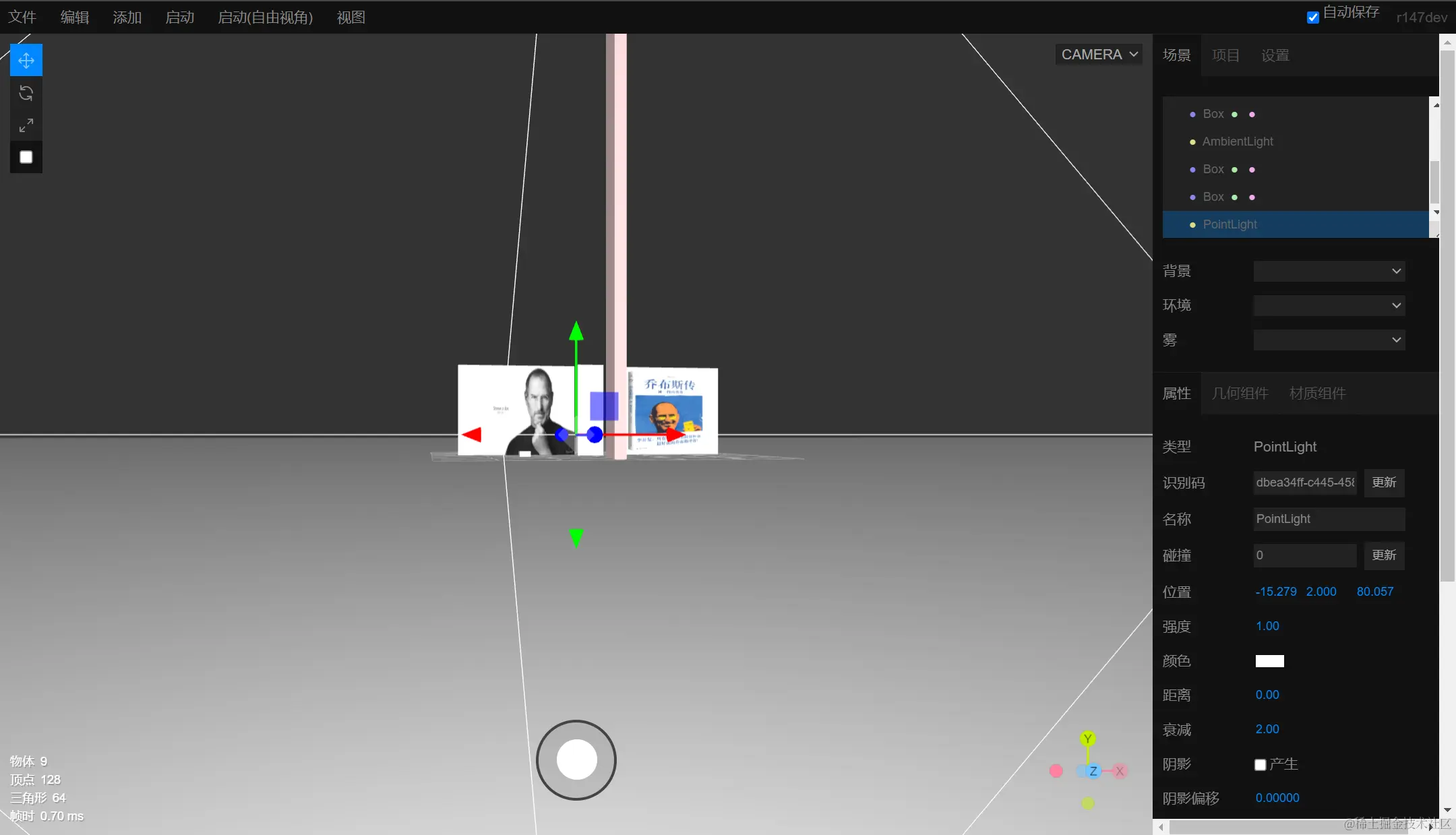Switch to the 材质组件 tab
This screenshot has height=835, width=1456.
pos(1317,394)
